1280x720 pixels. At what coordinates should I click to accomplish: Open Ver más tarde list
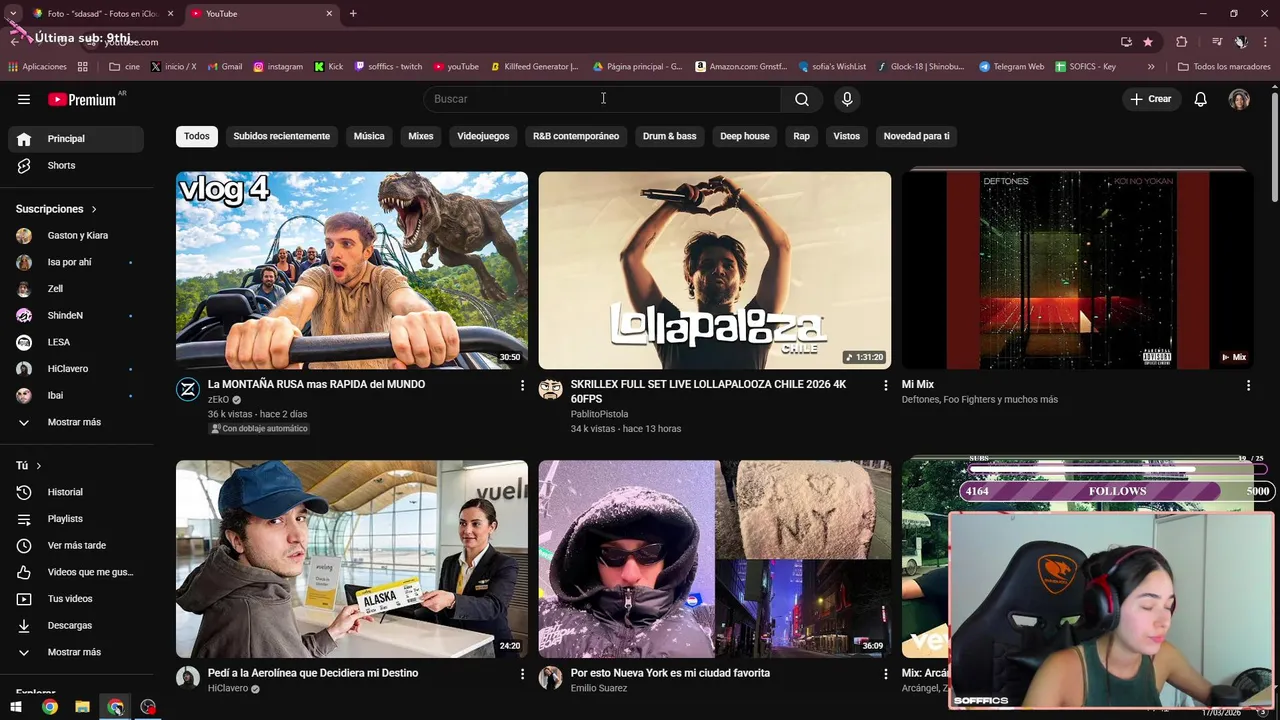click(76, 545)
